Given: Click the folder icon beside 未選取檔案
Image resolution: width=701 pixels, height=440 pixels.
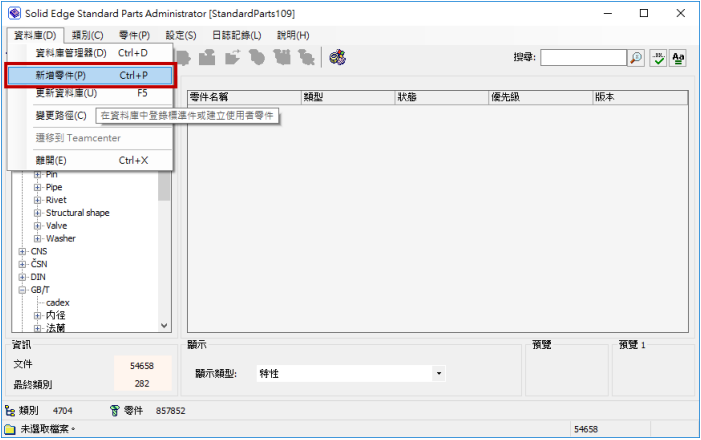Looking at the screenshot, I should tap(10, 429).
